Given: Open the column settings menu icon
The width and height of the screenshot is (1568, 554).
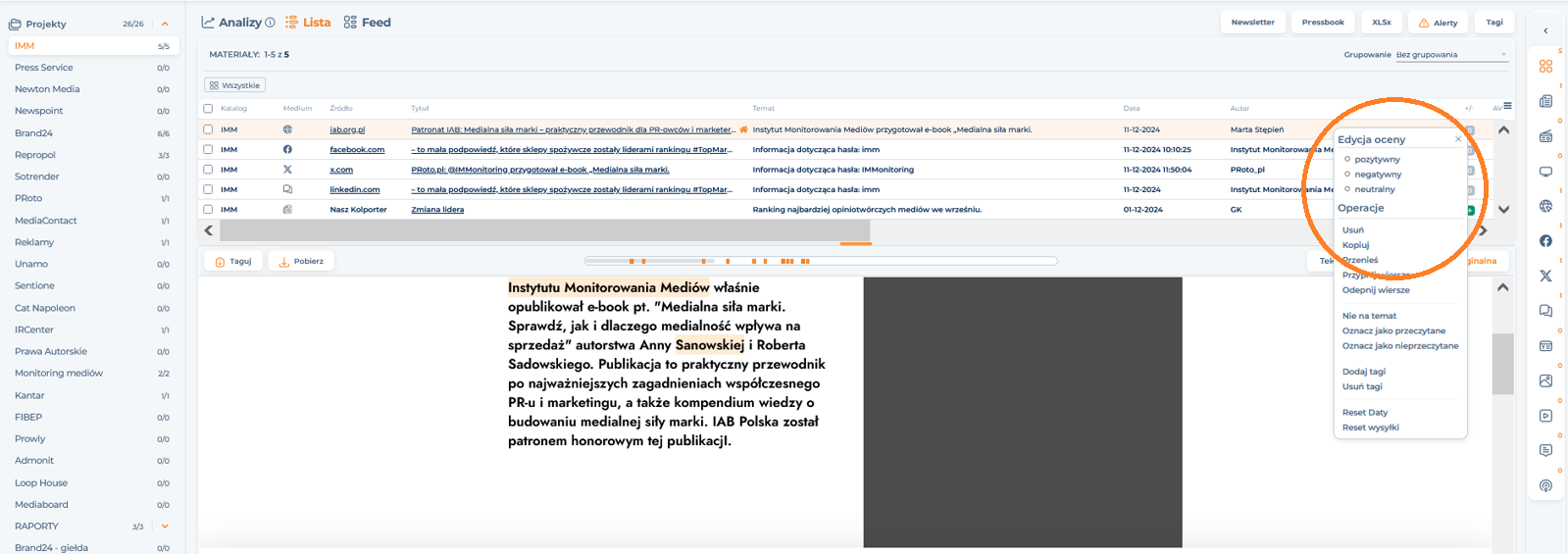Looking at the screenshot, I should (1507, 106).
